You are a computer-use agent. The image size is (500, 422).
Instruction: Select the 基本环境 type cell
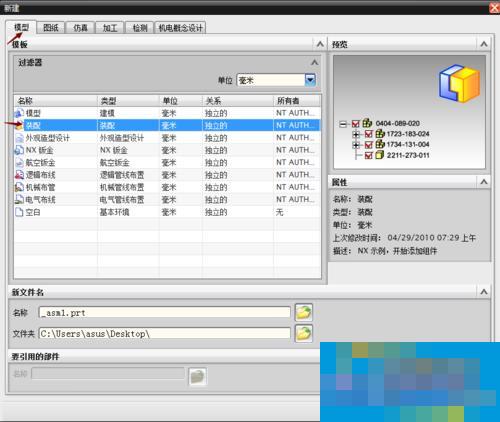[114, 212]
